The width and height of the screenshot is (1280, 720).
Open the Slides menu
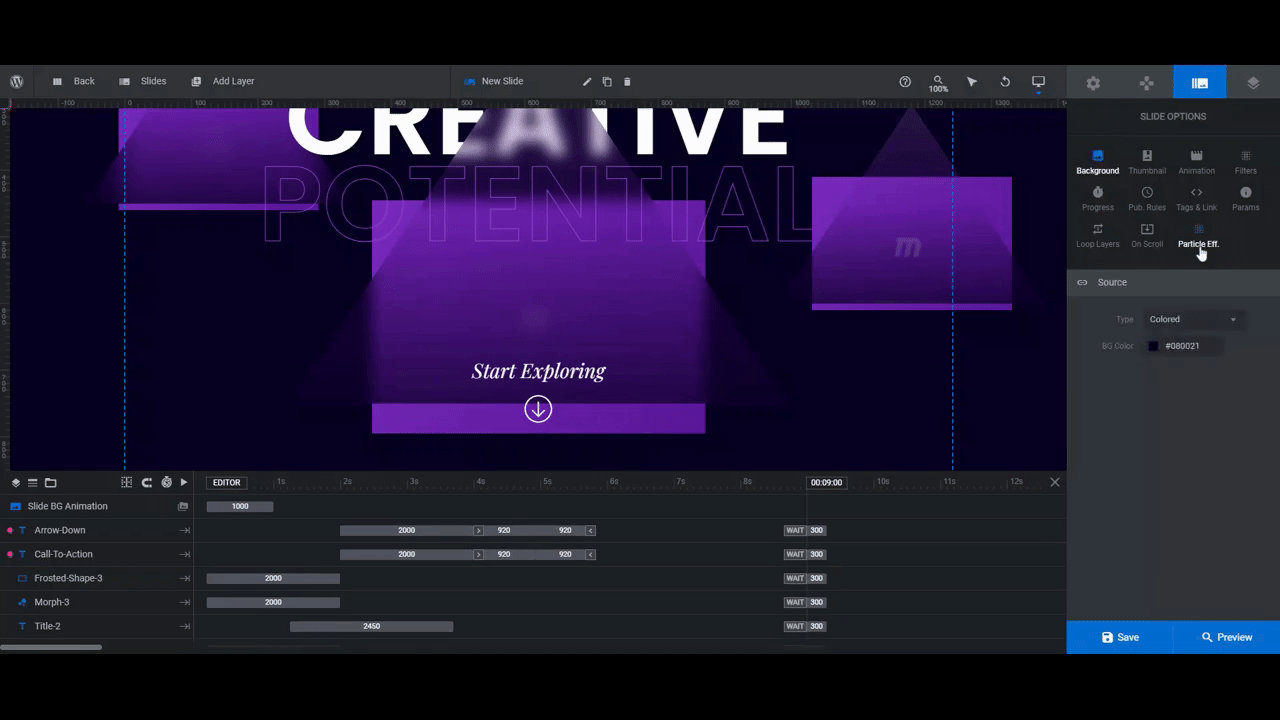(x=142, y=81)
